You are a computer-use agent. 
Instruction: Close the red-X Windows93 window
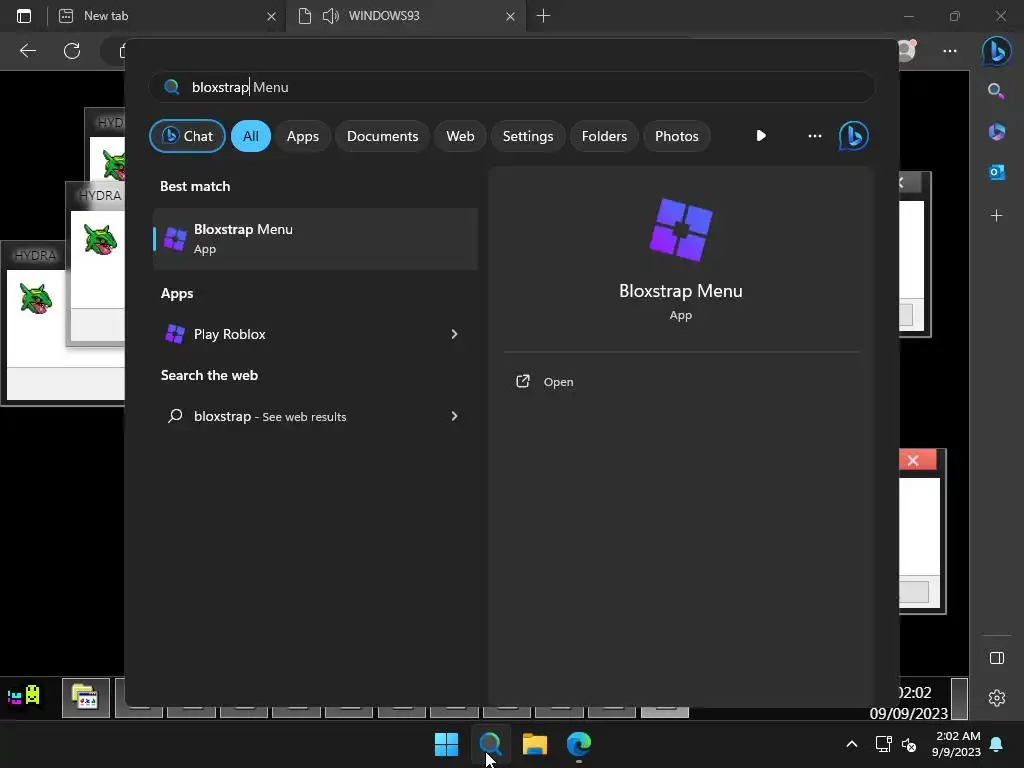913,460
